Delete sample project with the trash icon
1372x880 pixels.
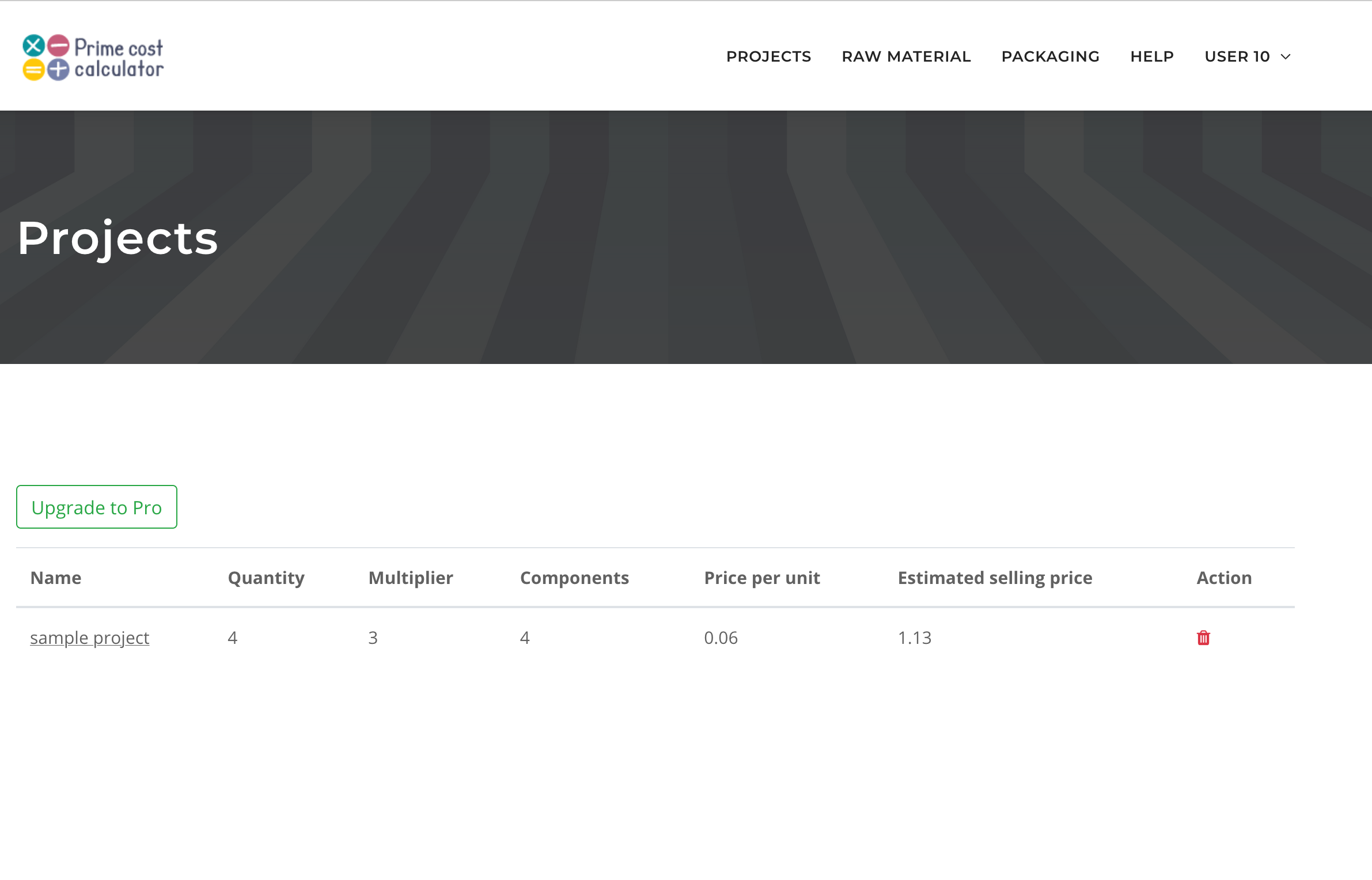pos(1203,638)
